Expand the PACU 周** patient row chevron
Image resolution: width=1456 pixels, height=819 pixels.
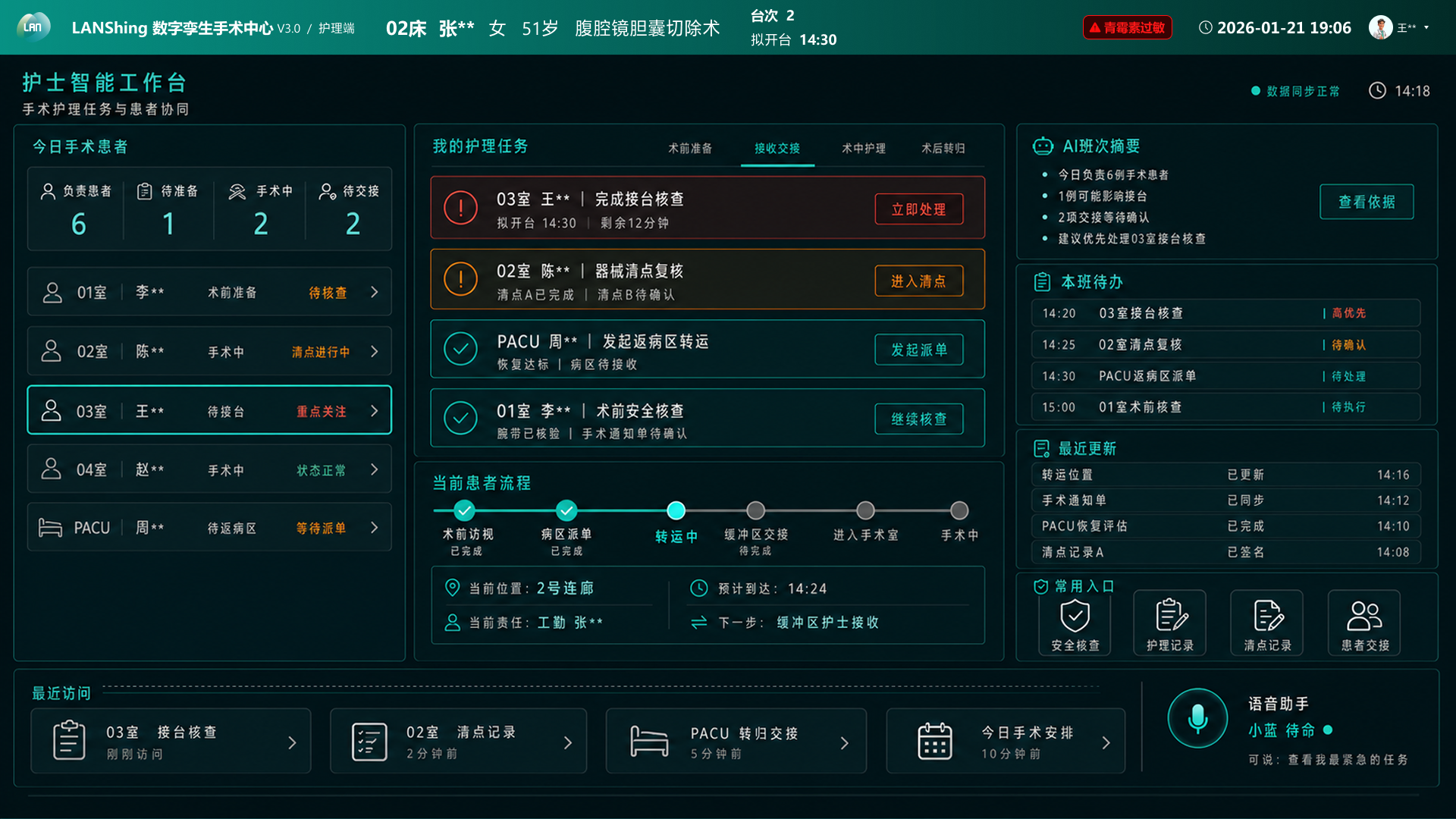(x=375, y=527)
